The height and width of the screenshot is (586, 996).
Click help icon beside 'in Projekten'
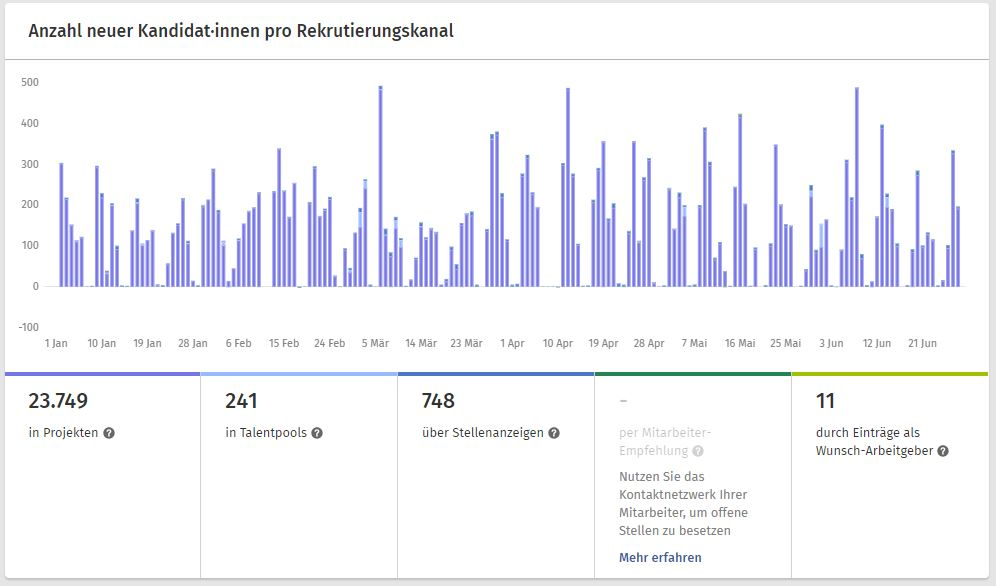pyautogui.click(x=109, y=433)
